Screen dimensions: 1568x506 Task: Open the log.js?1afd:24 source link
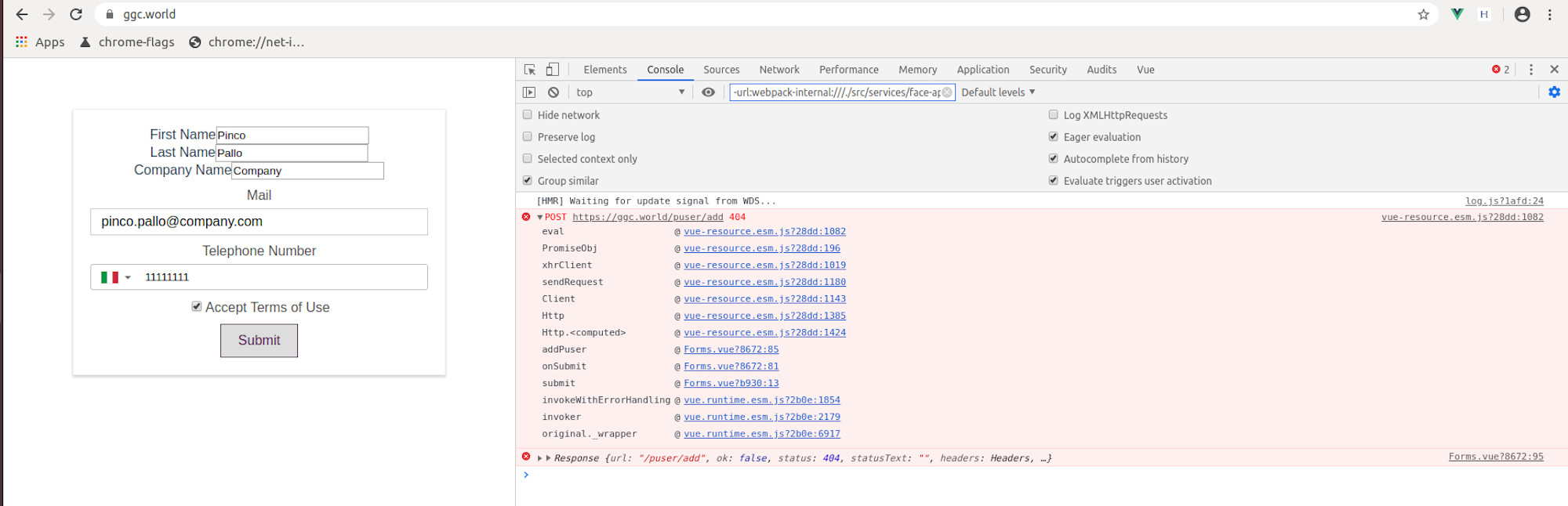tap(1504, 201)
